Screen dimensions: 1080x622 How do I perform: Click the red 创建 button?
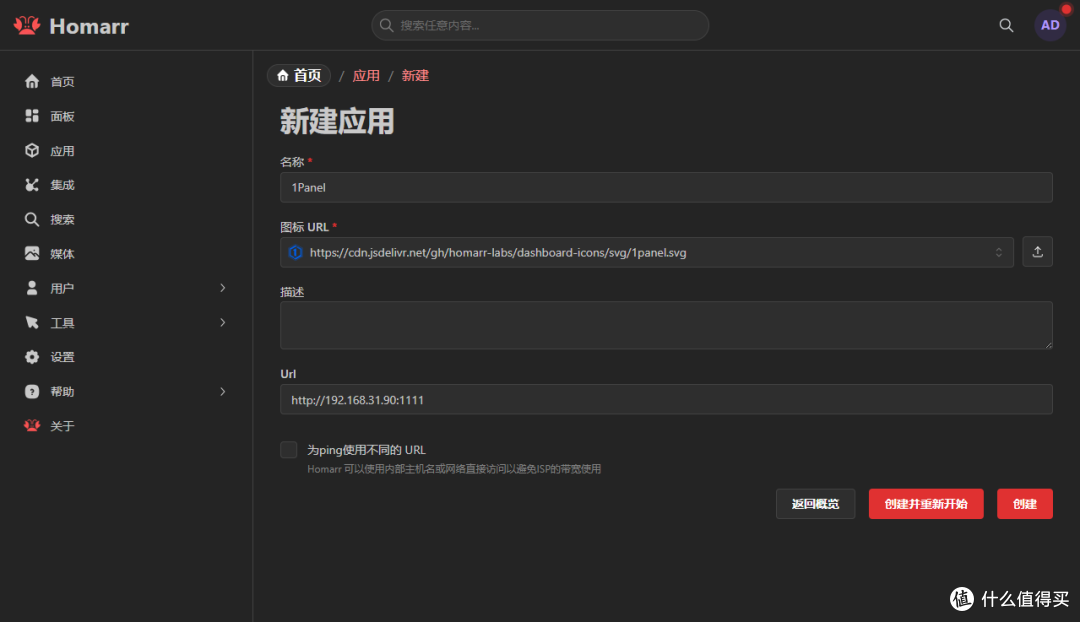pyautogui.click(x=1025, y=504)
